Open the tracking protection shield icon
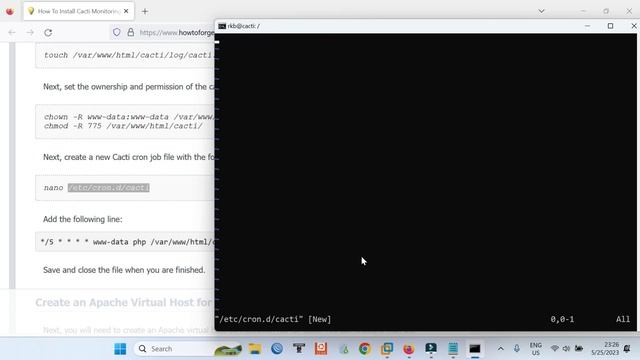 coord(117,32)
